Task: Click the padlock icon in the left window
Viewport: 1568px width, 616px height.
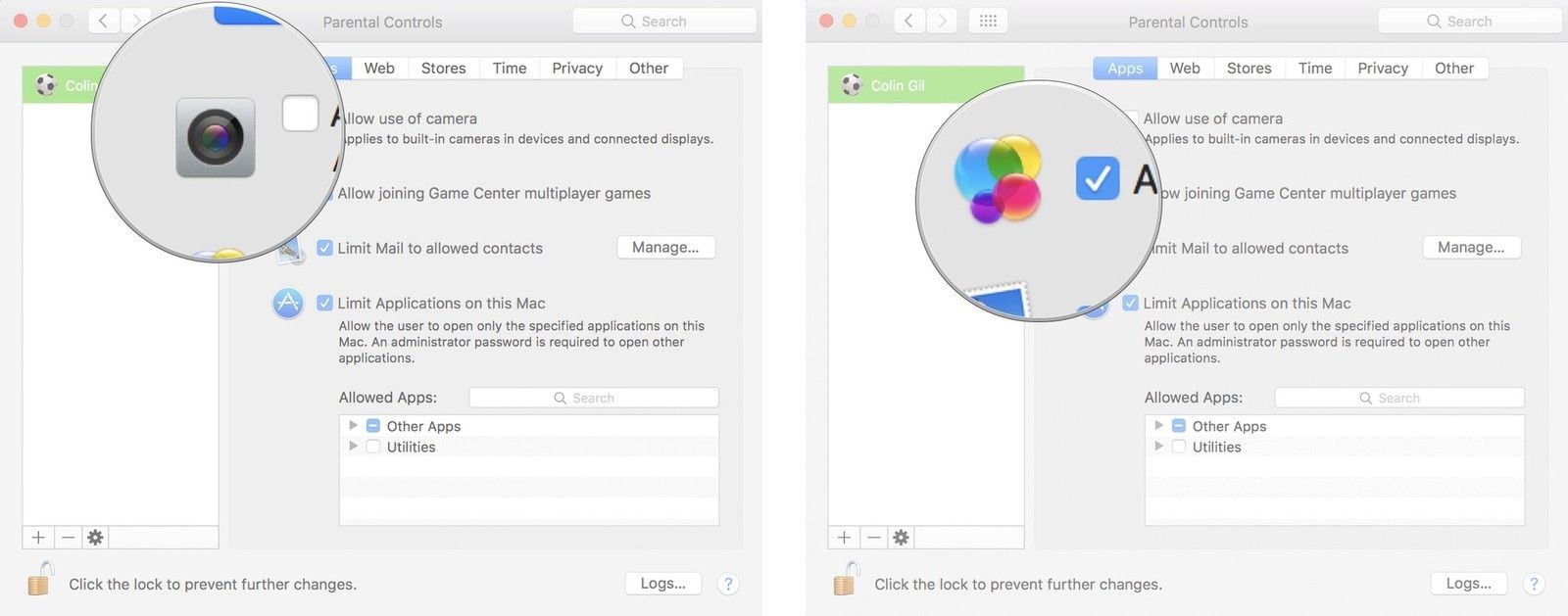Action: pos(39,580)
